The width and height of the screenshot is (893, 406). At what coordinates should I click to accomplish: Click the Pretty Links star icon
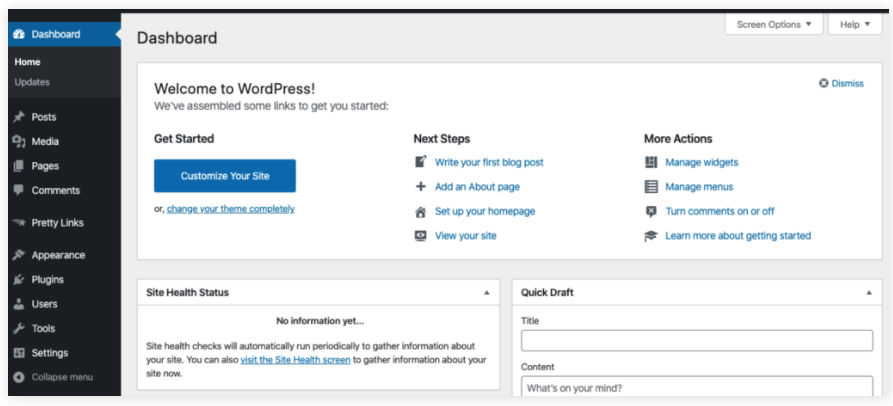tap(18, 223)
